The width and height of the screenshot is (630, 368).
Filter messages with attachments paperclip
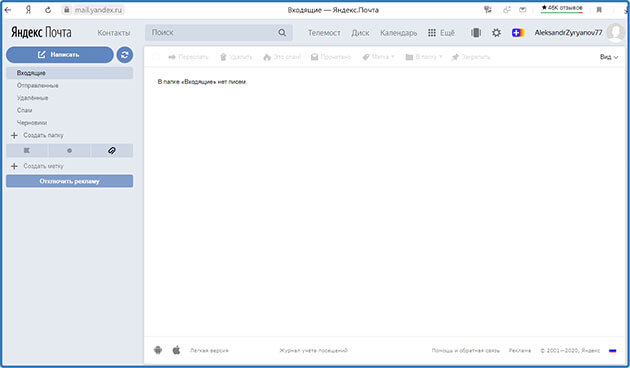[x=112, y=151]
